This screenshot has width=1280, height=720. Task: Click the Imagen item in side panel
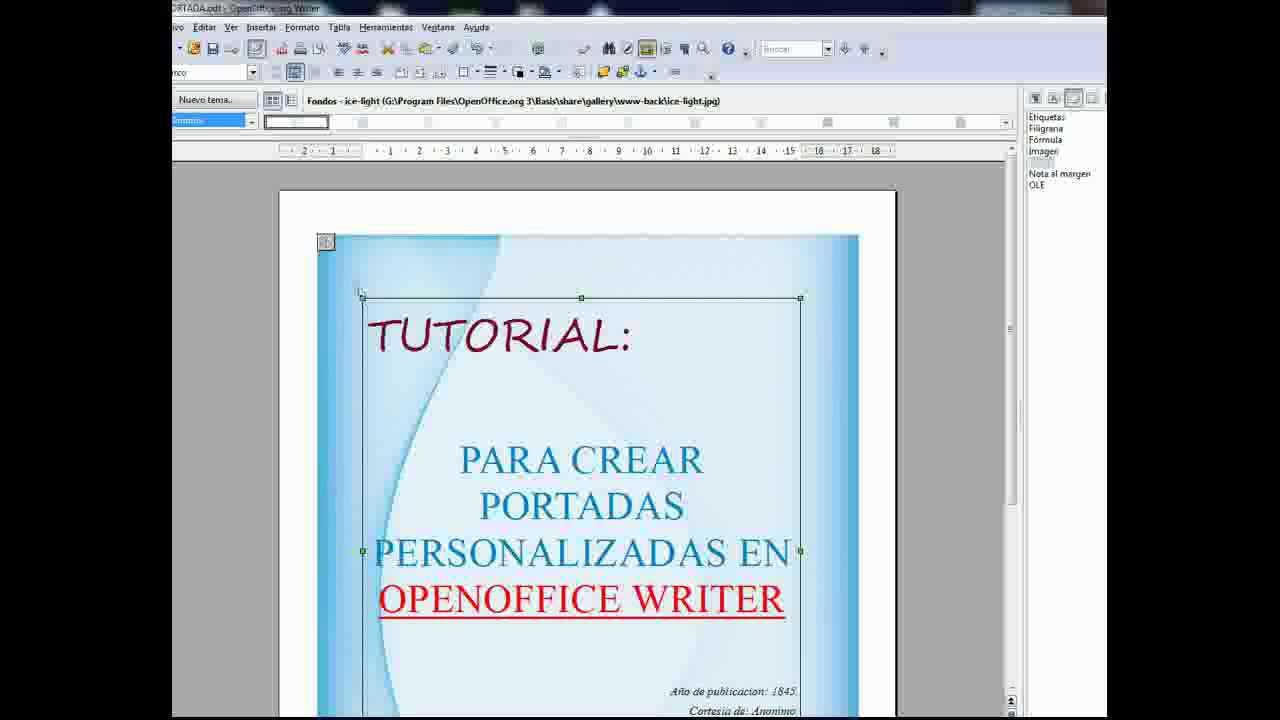click(1043, 151)
